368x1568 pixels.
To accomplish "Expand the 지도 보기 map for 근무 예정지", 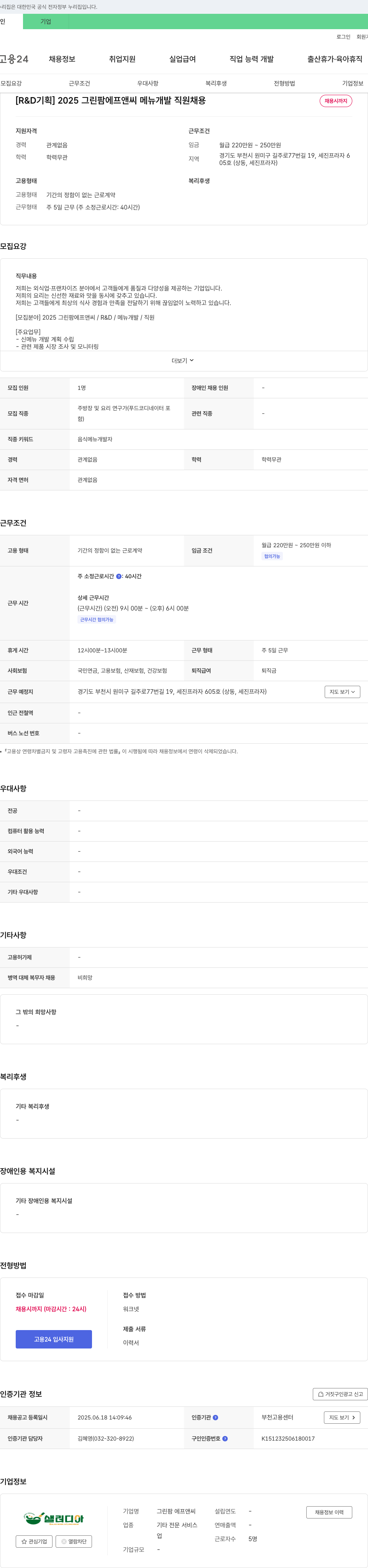I will (x=342, y=692).
